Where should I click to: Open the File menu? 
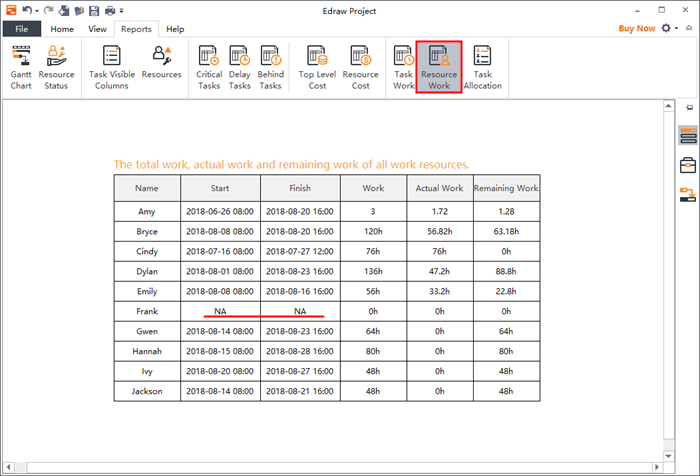click(x=22, y=29)
